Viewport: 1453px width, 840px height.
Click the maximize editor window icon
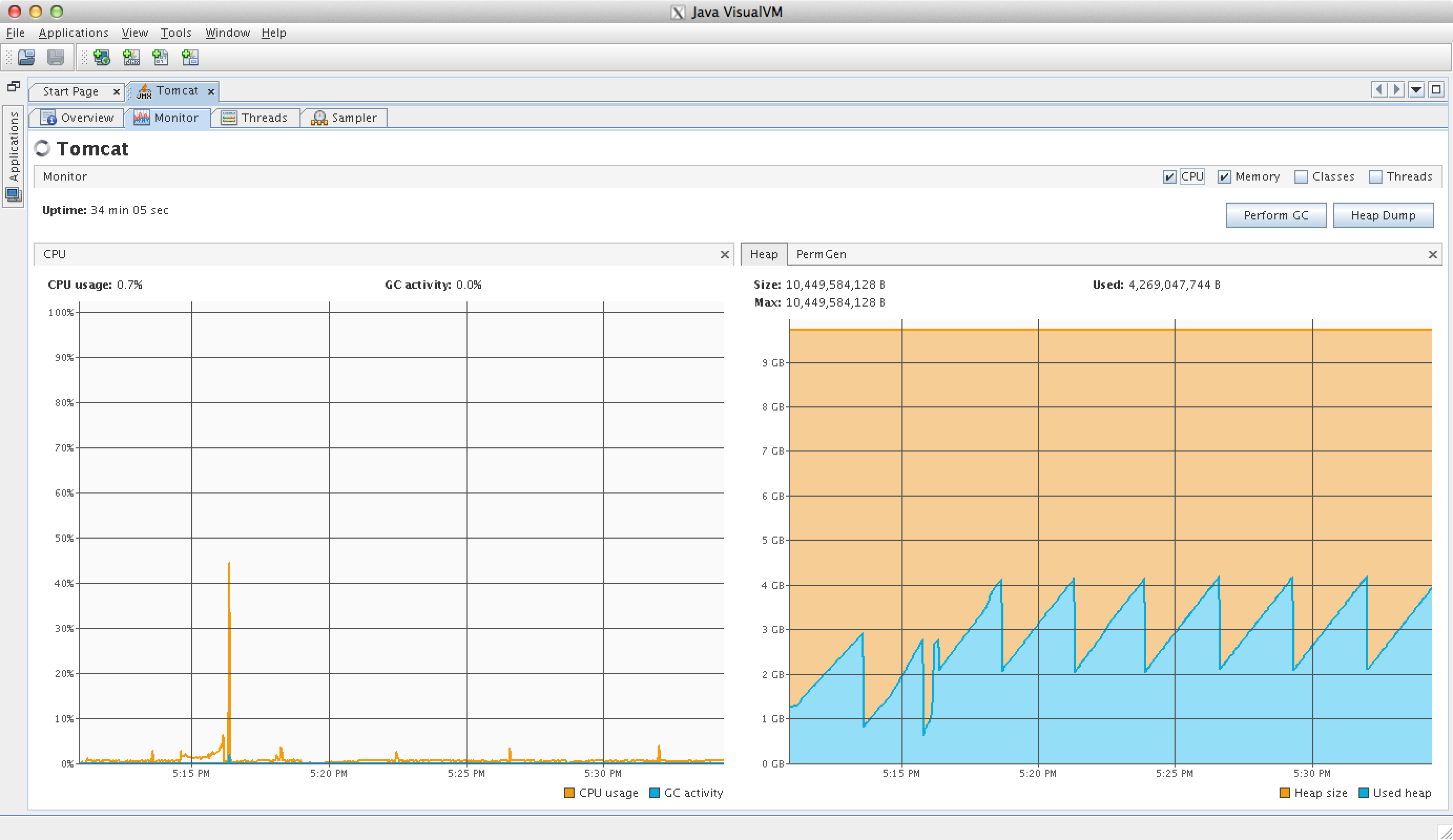click(1436, 89)
